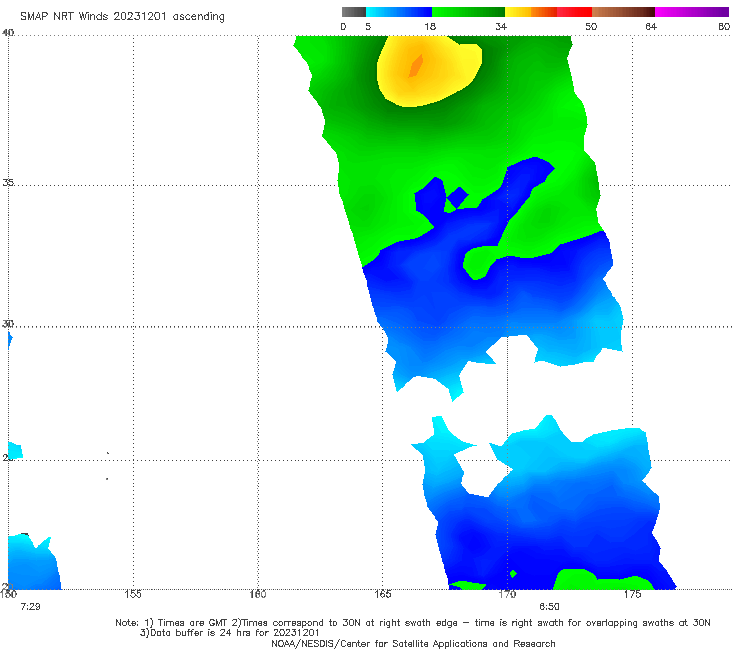Click the green segment of the color bar

[x=468, y=12]
